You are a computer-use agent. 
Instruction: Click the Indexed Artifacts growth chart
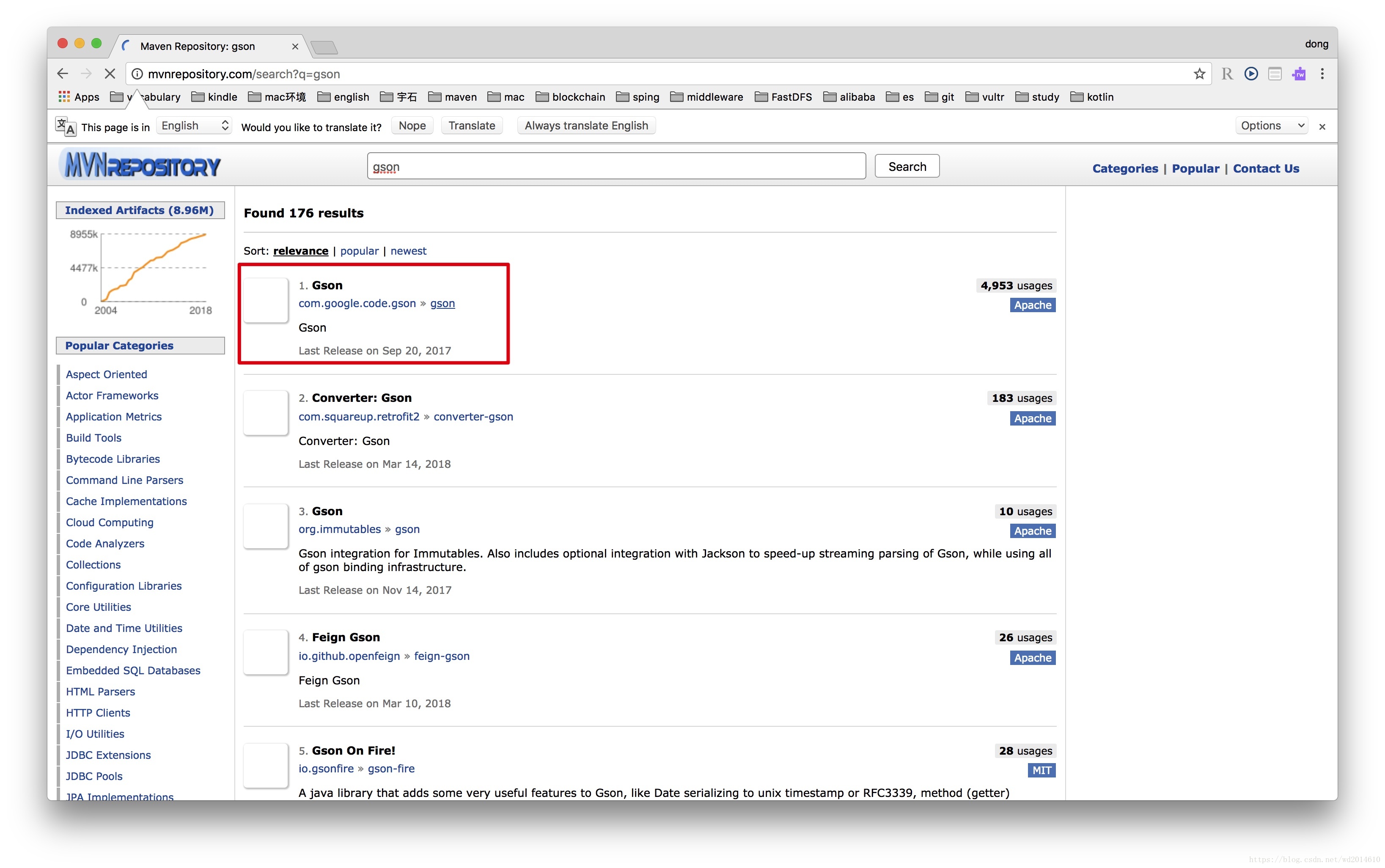click(x=140, y=272)
